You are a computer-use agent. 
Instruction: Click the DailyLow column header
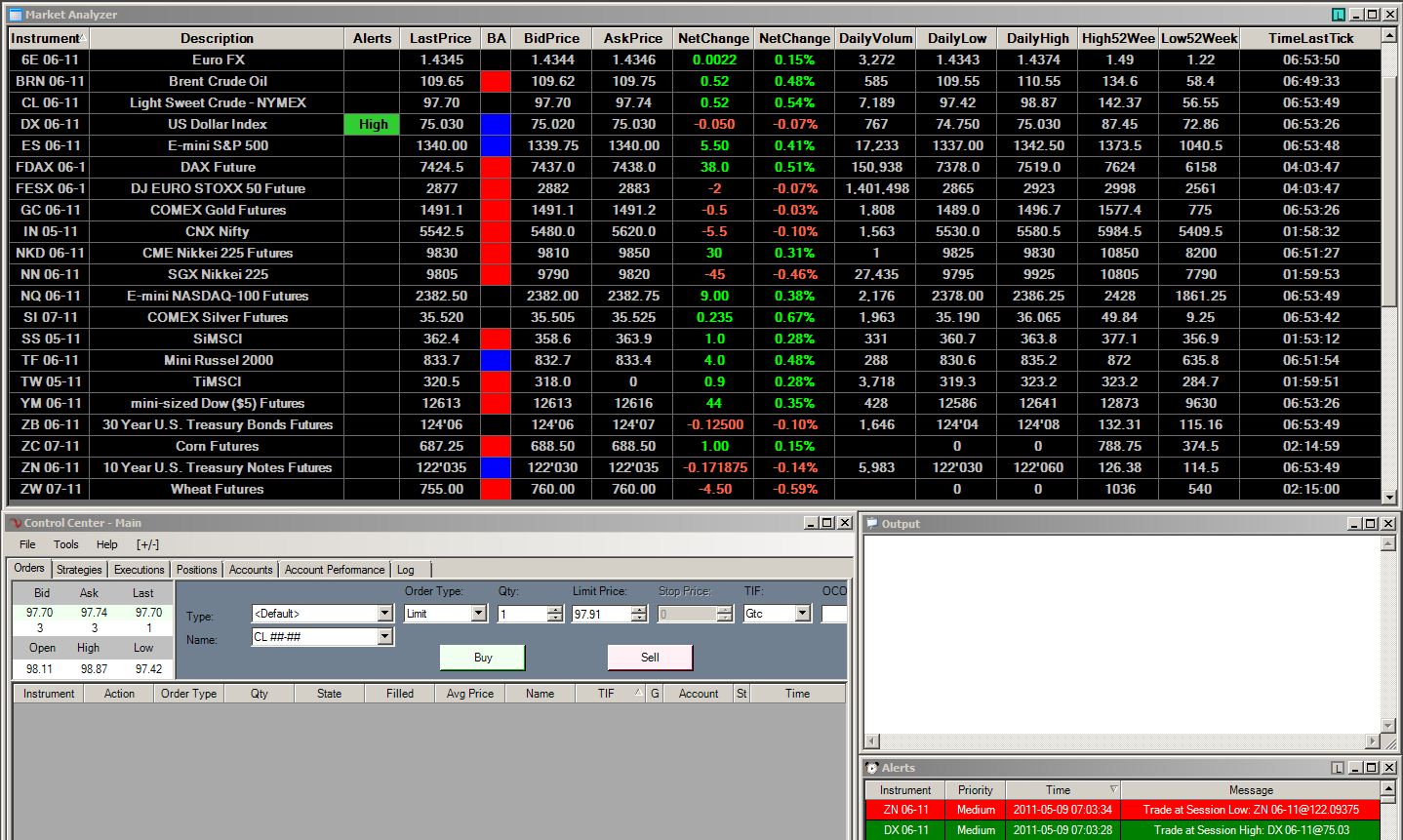pos(957,38)
